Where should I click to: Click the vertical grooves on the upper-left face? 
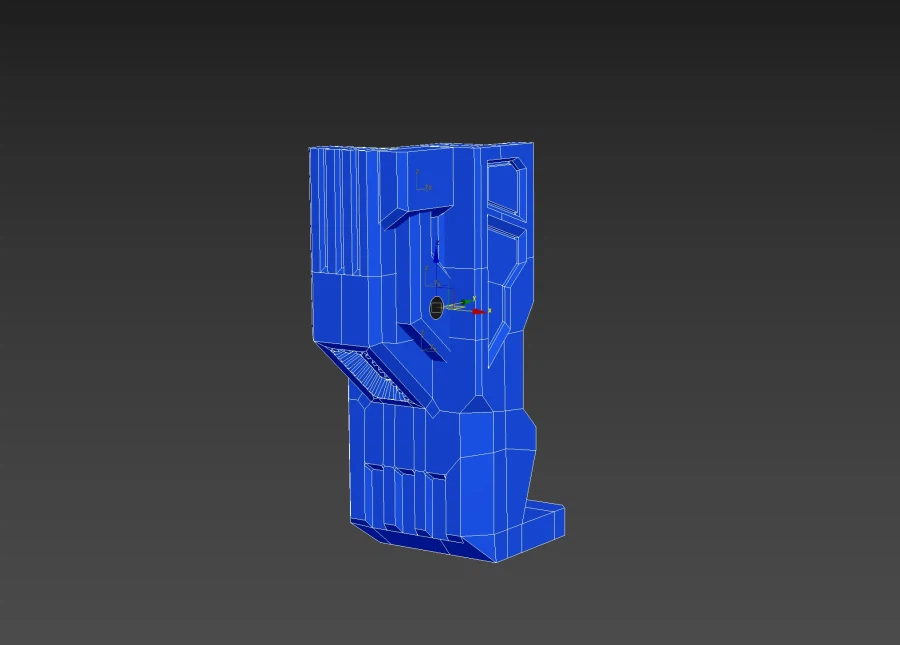pyautogui.click(x=340, y=210)
